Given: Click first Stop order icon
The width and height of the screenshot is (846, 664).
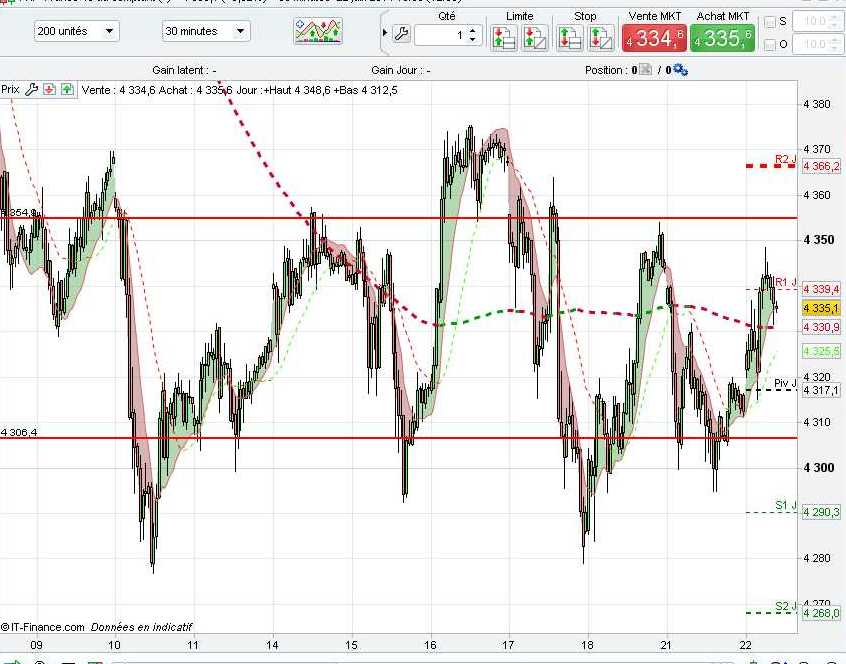Looking at the screenshot, I should click(x=570, y=38).
